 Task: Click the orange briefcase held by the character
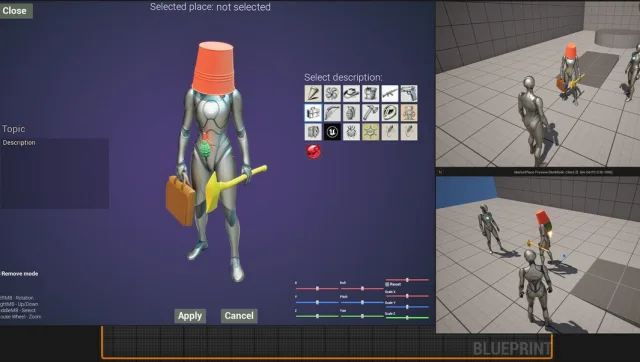coord(180,200)
